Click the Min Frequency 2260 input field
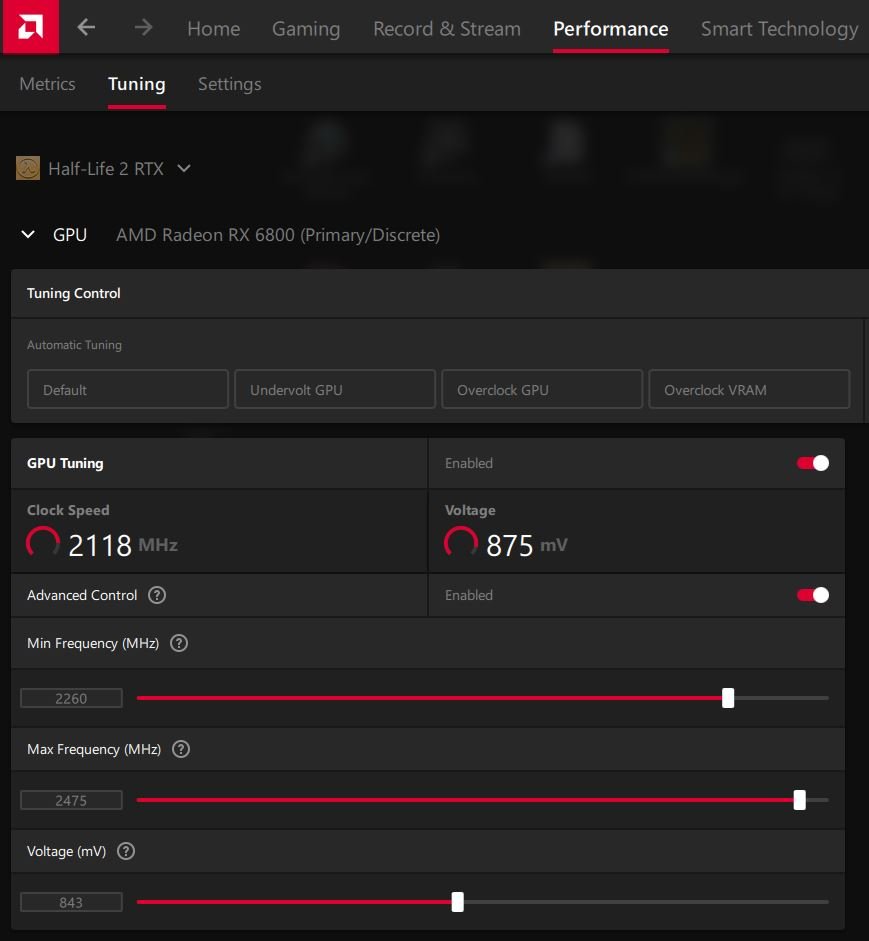This screenshot has height=941, width=869. [71, 698]
